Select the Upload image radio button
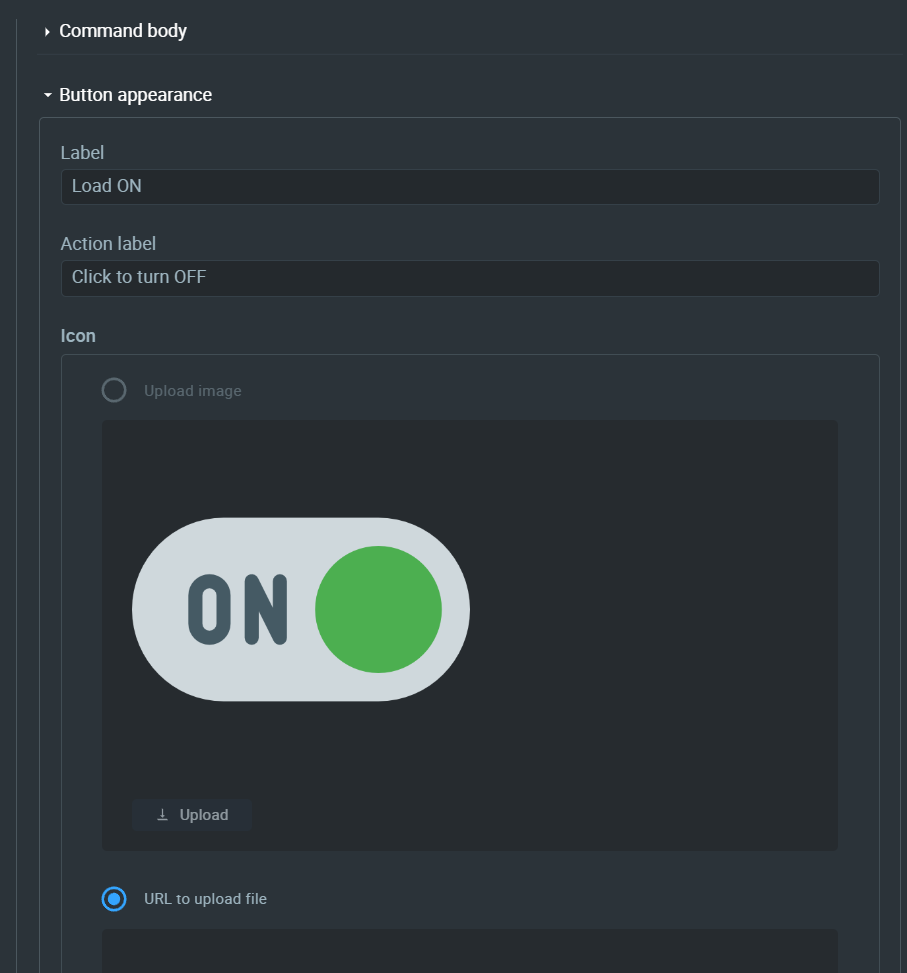907x973 pixels. [x=114, y=390]
